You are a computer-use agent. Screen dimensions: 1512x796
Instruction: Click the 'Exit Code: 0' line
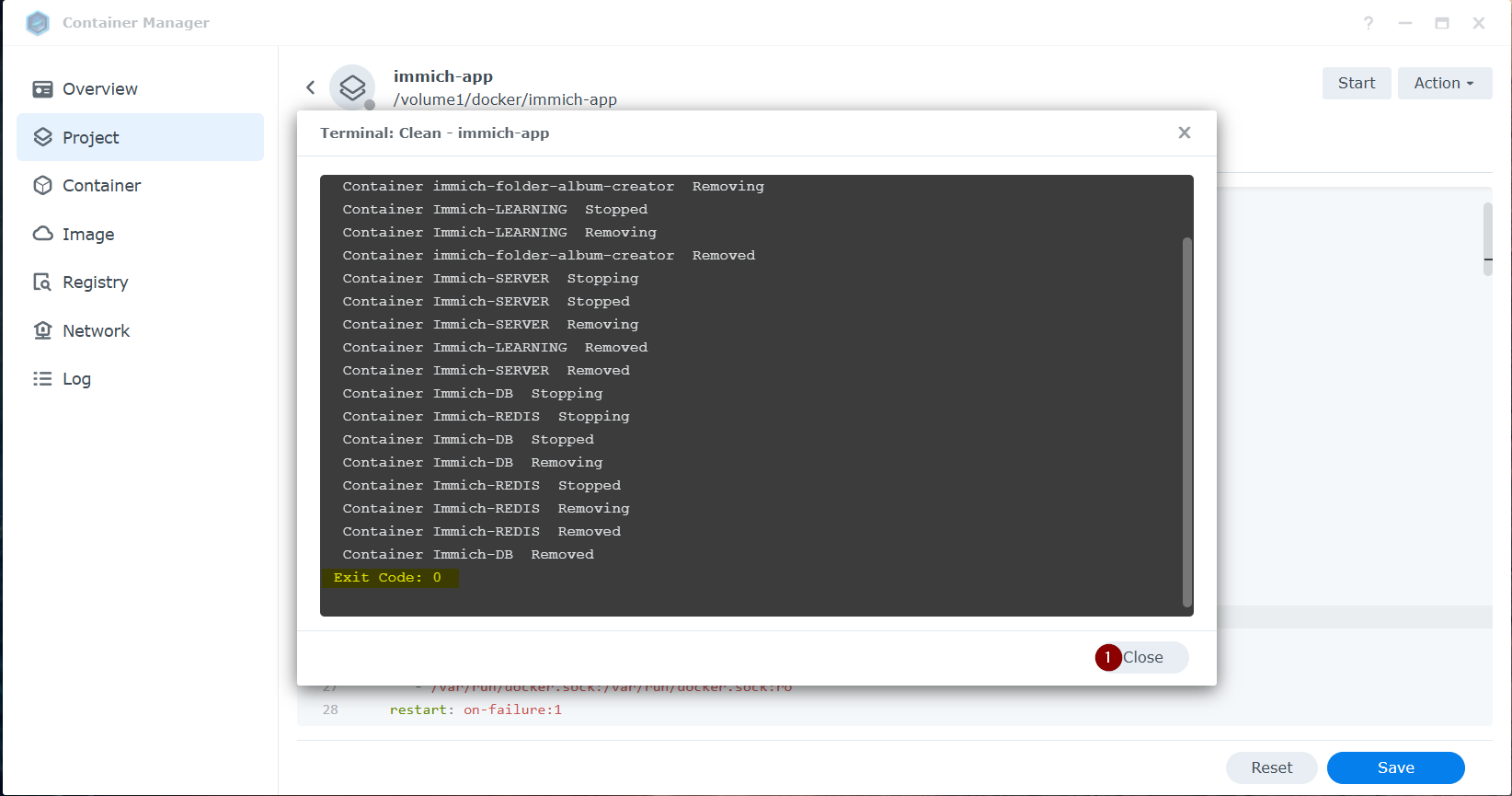(x=389, y=578)
